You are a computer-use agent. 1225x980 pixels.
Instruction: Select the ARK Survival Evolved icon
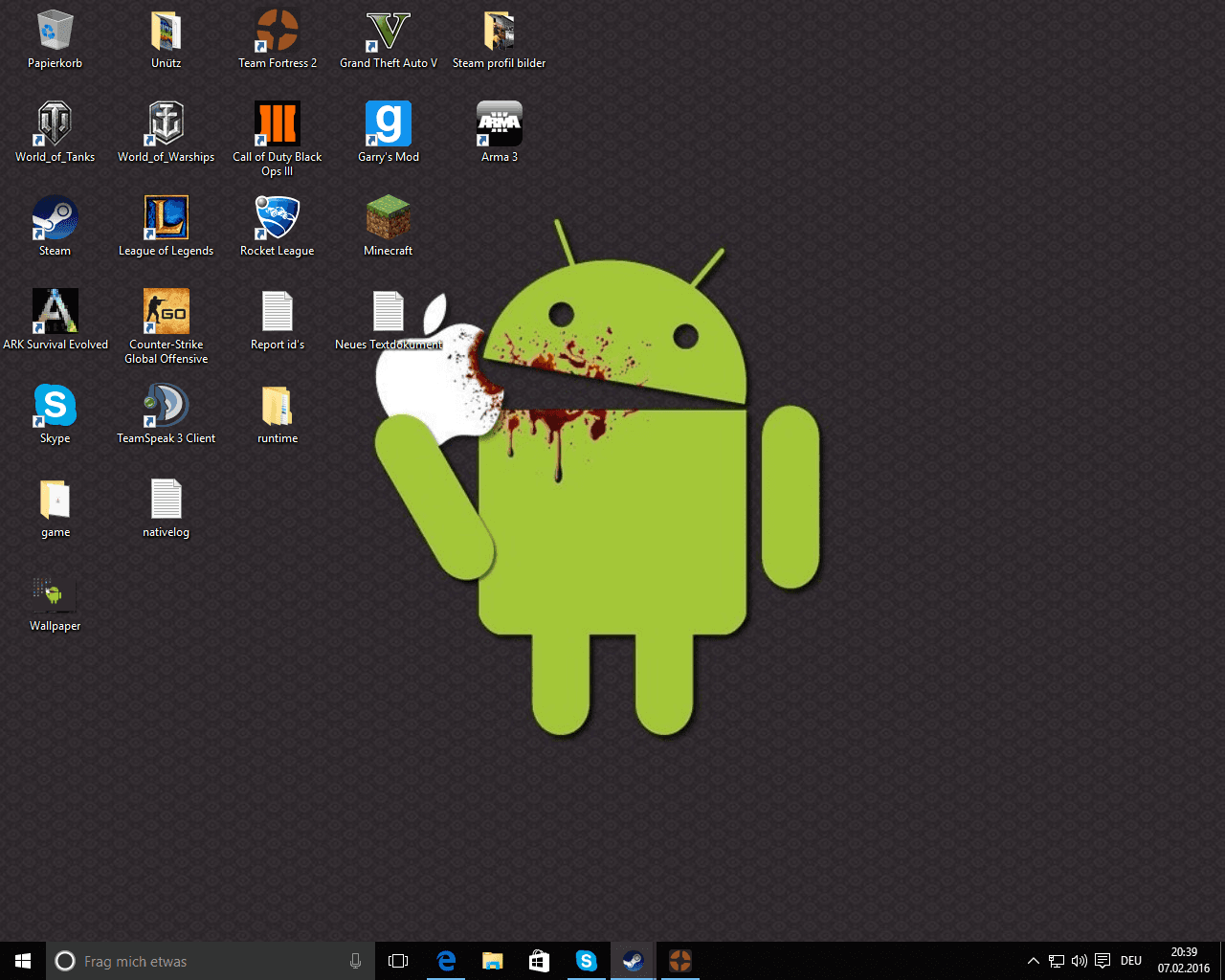(x=55, y=313)
